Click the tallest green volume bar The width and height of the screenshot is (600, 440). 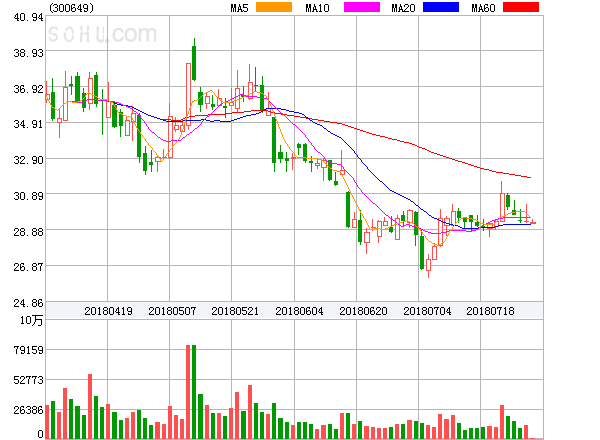pyautogui.click(x=194, y=392)
